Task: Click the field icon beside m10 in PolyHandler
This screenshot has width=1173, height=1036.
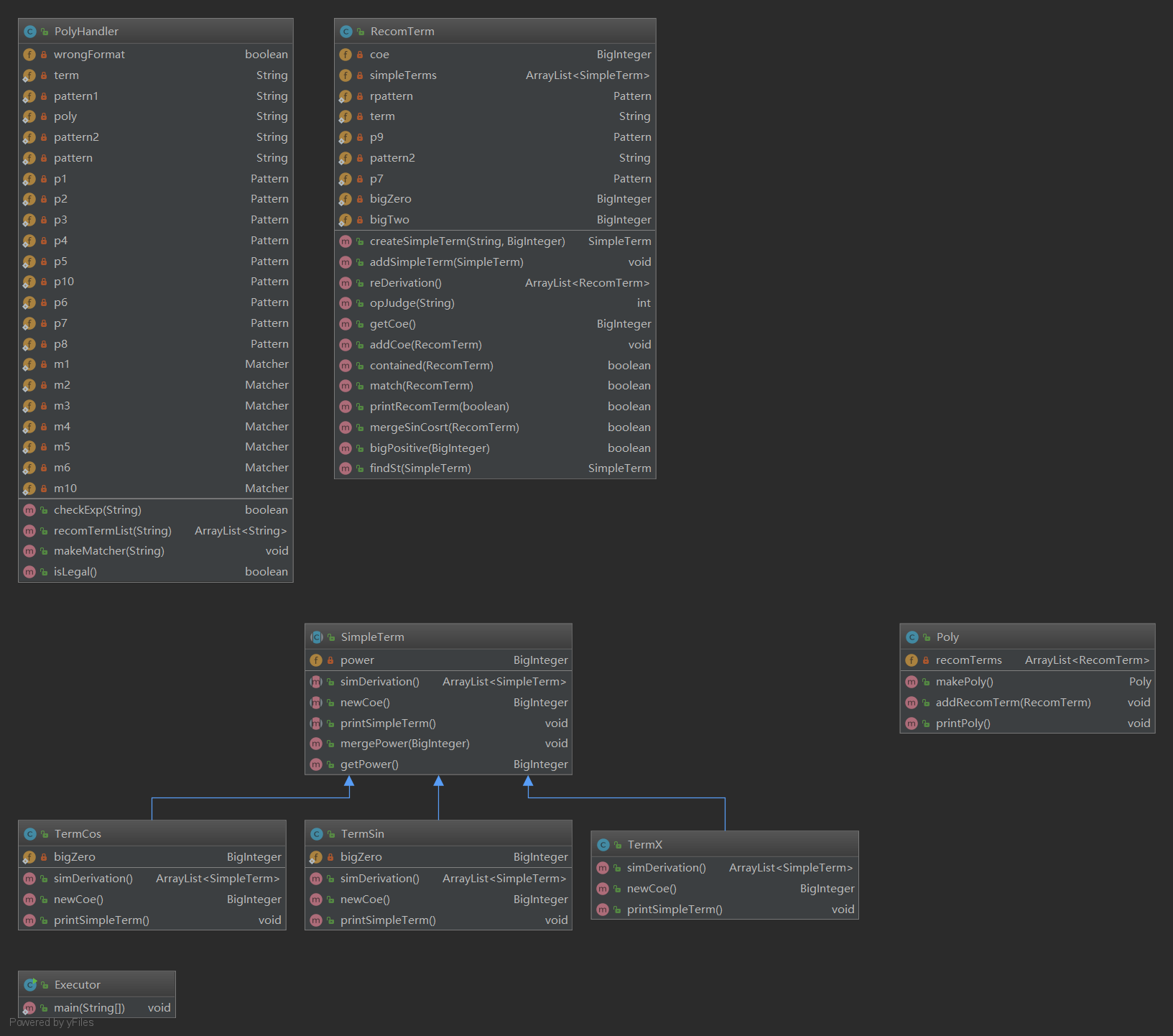Action: click(x=29, y=489)
